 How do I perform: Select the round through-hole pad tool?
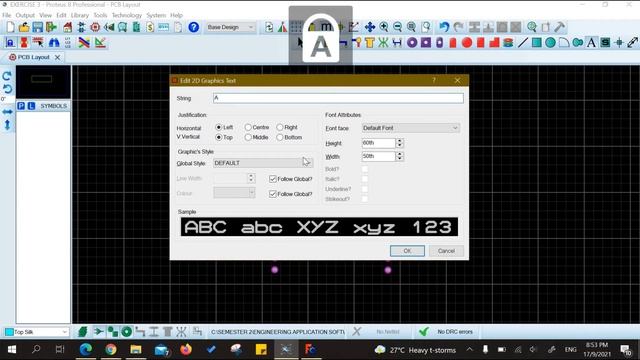point(412,42)
